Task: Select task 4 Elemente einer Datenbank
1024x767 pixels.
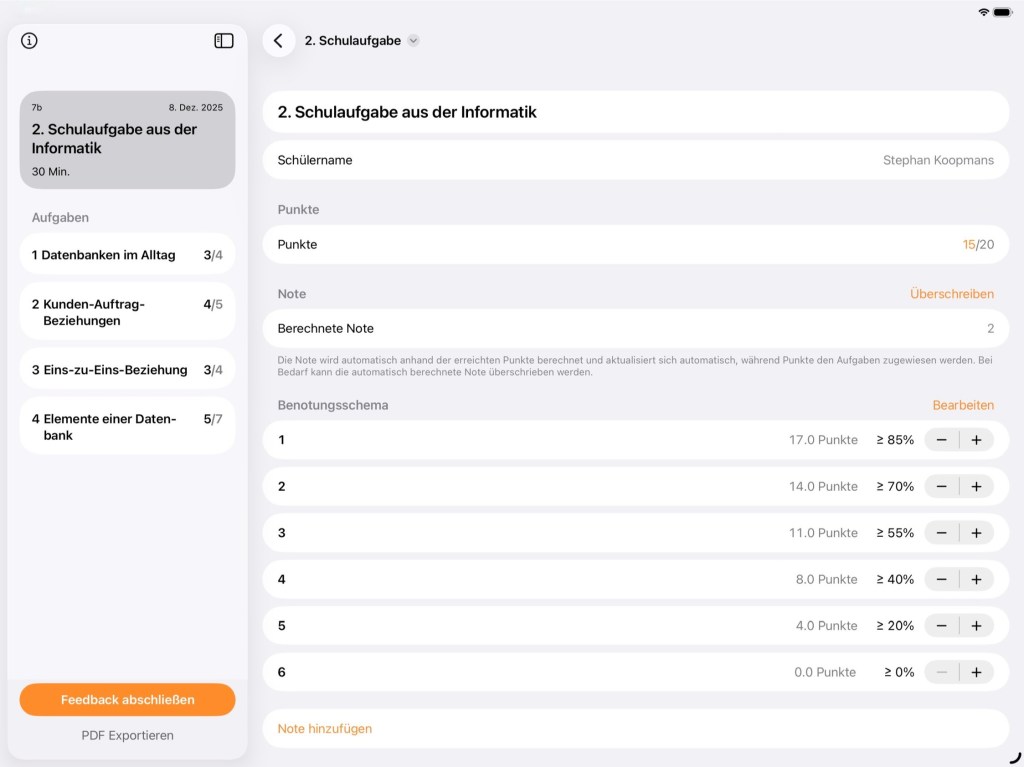Action: coord(127,427)
